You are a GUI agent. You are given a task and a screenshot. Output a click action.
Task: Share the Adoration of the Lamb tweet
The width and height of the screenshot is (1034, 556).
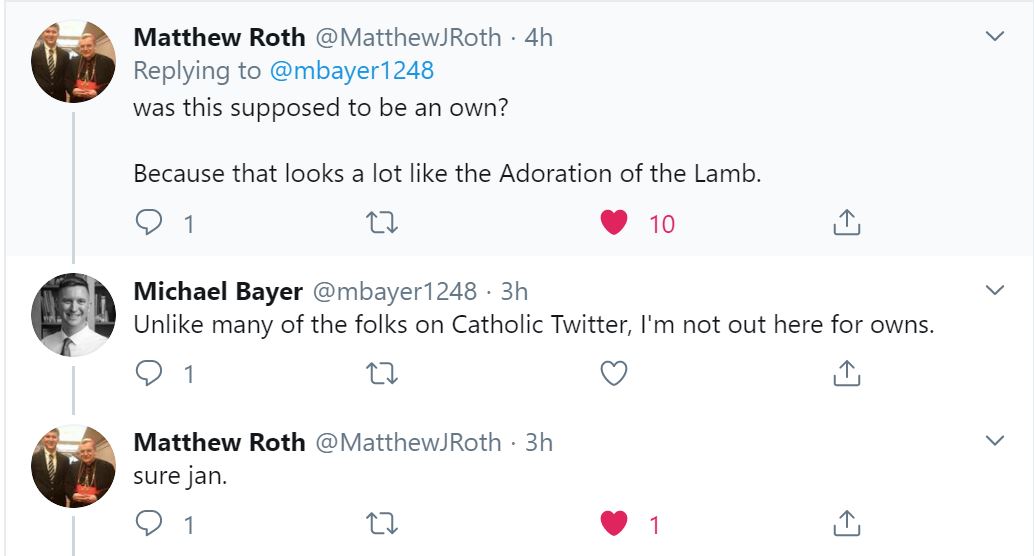click(x=846, y=222)
